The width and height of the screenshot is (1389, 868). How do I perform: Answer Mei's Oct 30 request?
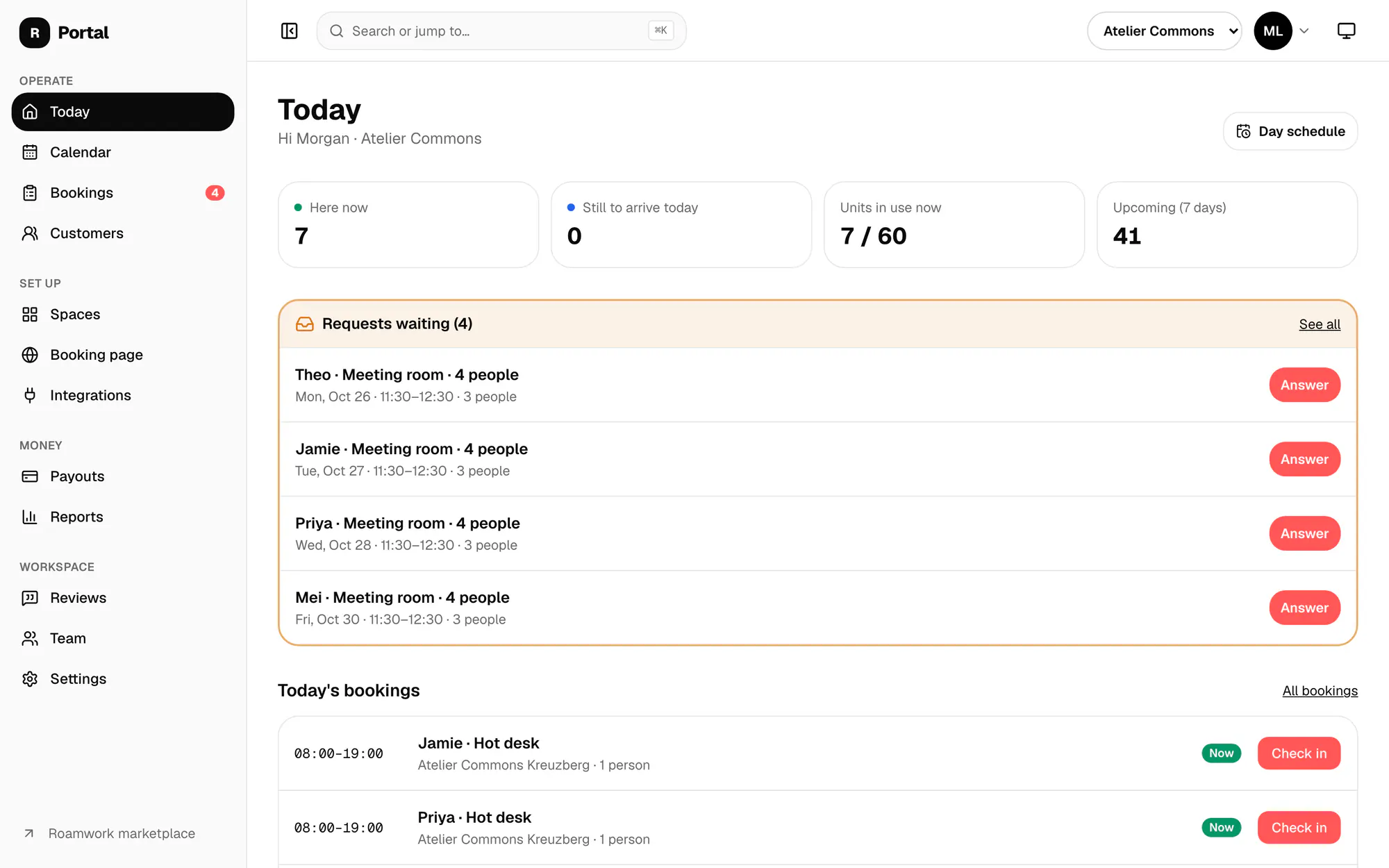[x=1304, y=608]
